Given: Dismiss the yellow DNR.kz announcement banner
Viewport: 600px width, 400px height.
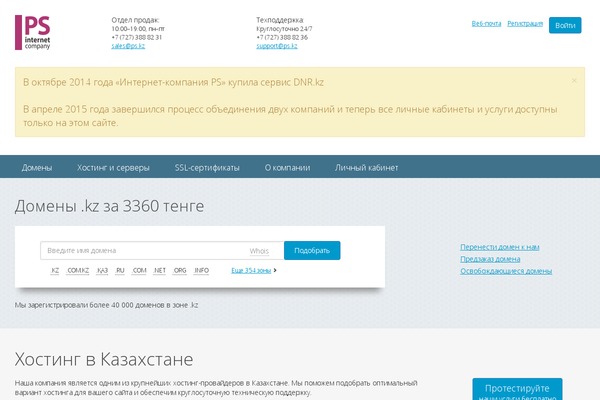Looking at the screenshot, I should [x=574, y=80].
